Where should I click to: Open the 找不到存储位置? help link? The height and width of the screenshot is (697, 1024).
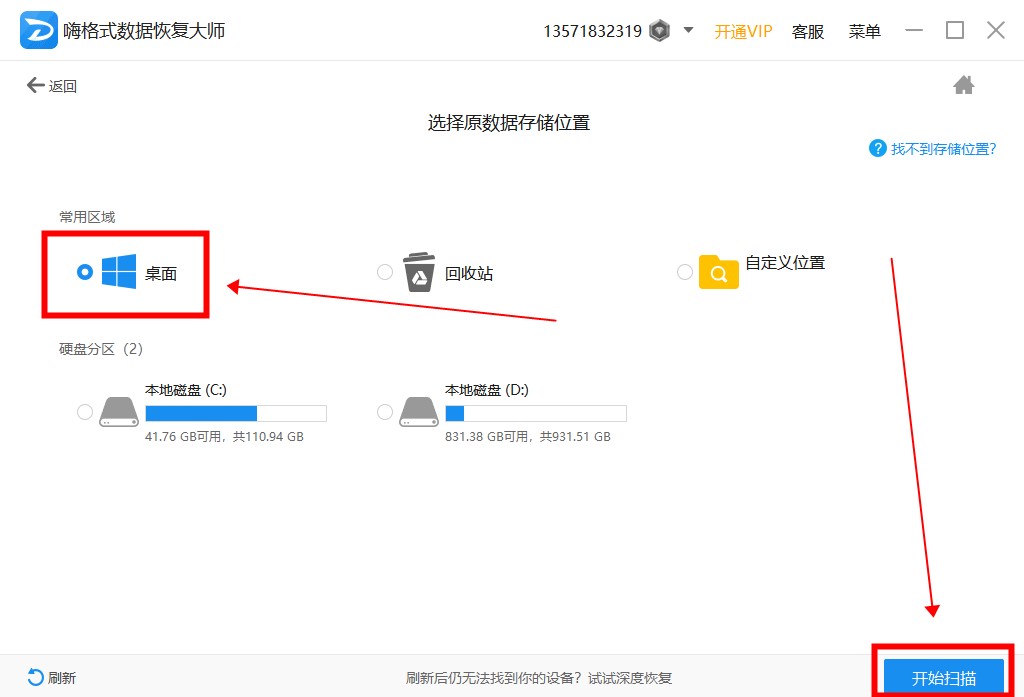pos(944,149)
